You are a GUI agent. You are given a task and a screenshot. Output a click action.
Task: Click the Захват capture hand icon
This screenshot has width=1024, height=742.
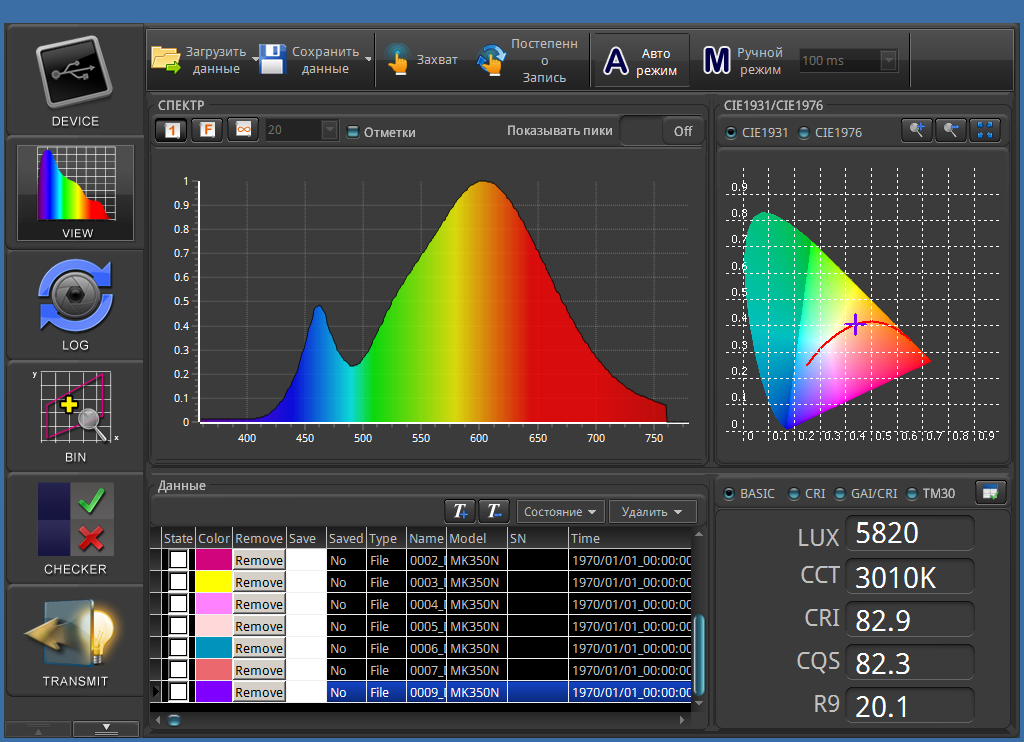click(398, 60)
